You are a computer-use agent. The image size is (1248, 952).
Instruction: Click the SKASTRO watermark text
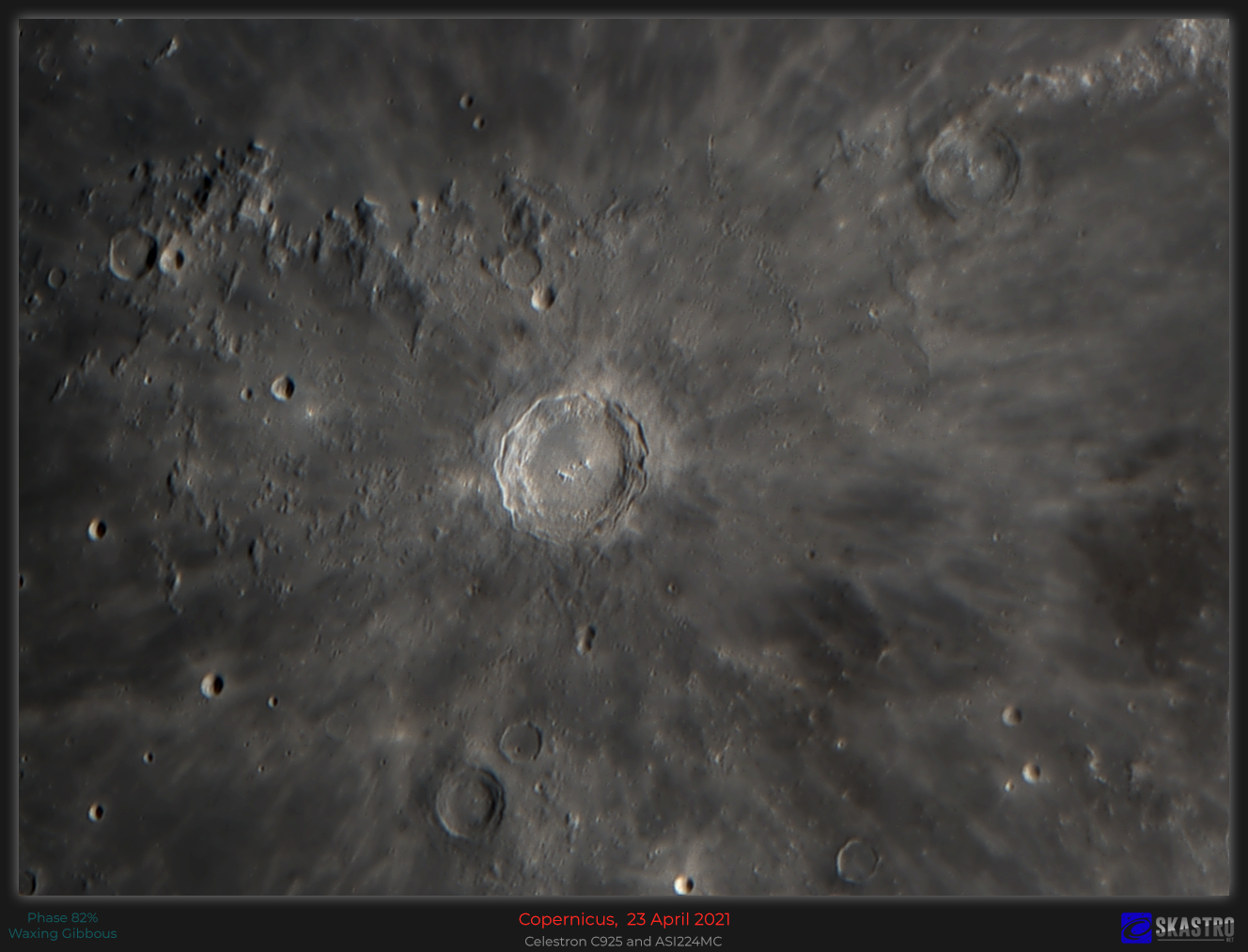[x=1194, y=928]
